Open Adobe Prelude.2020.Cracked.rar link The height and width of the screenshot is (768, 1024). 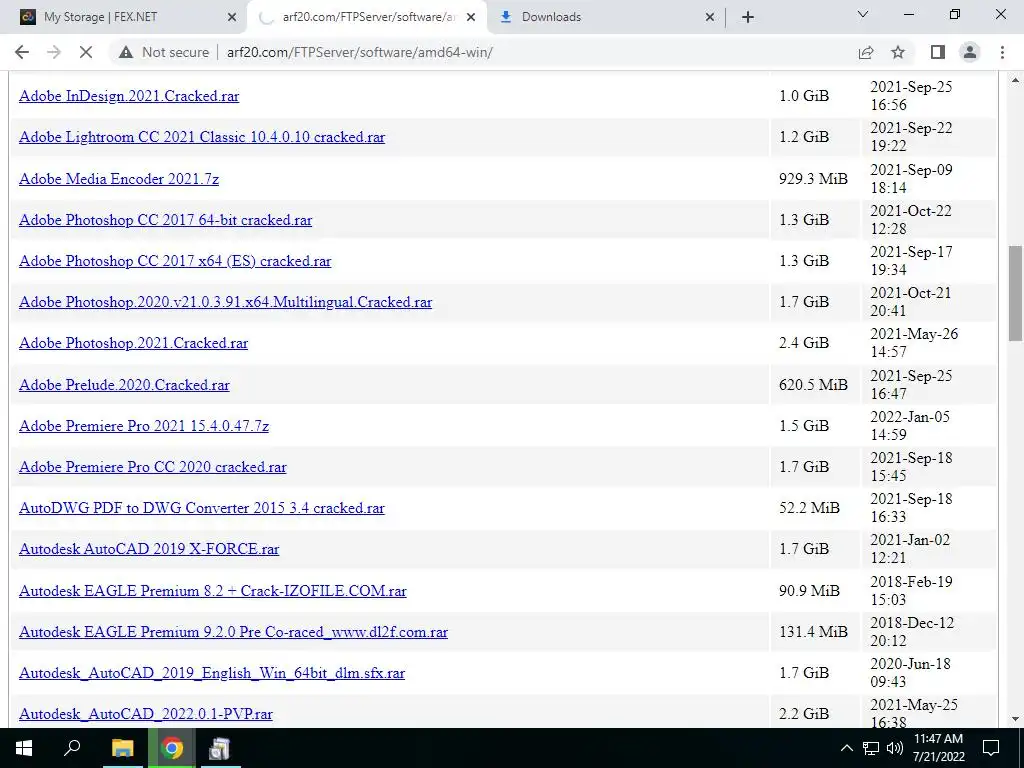(x=124, y=385)
